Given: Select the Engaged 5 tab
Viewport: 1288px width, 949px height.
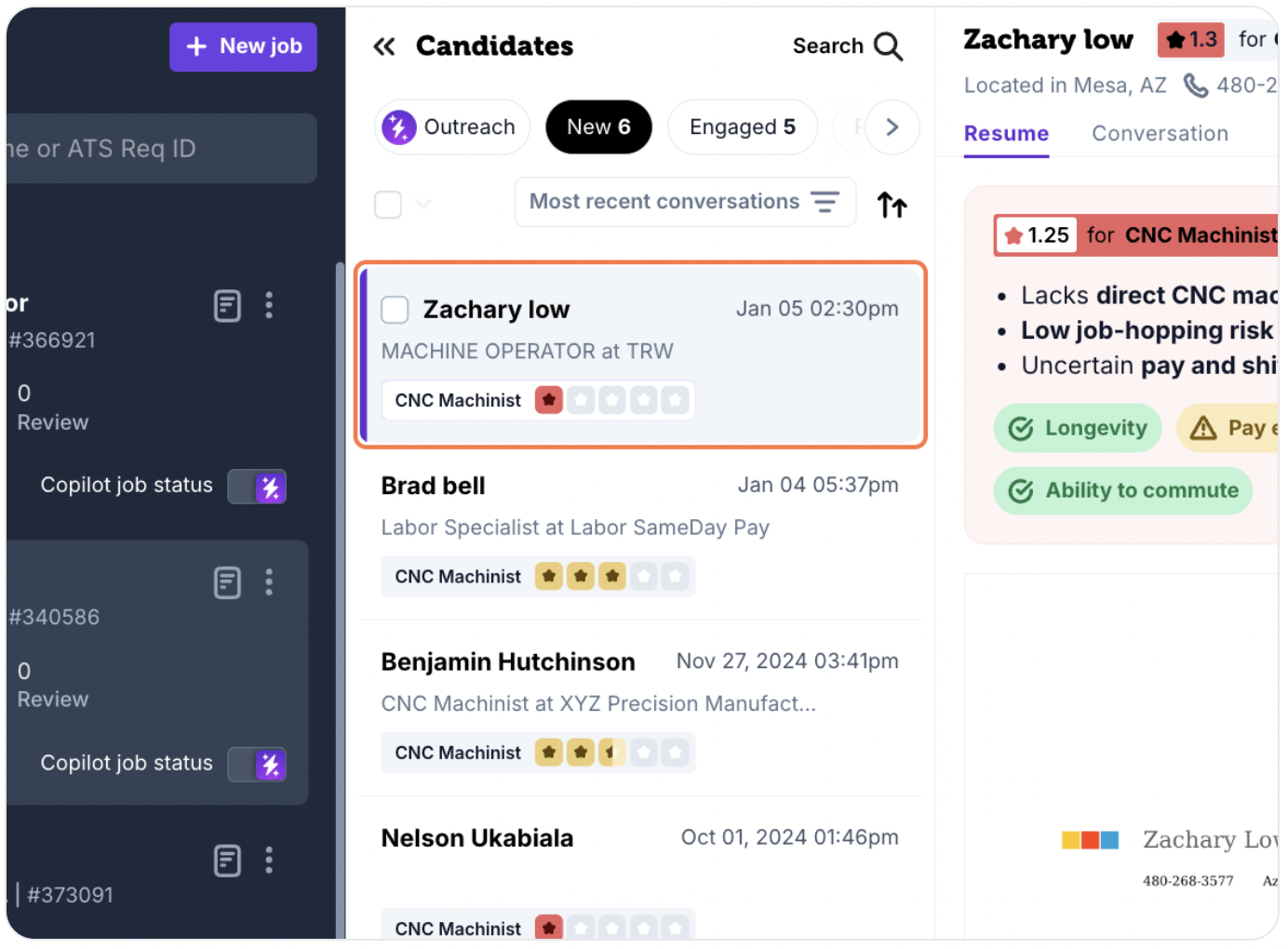Looking at the screenshot, I should pyautogui.click(x=743, y=127).
